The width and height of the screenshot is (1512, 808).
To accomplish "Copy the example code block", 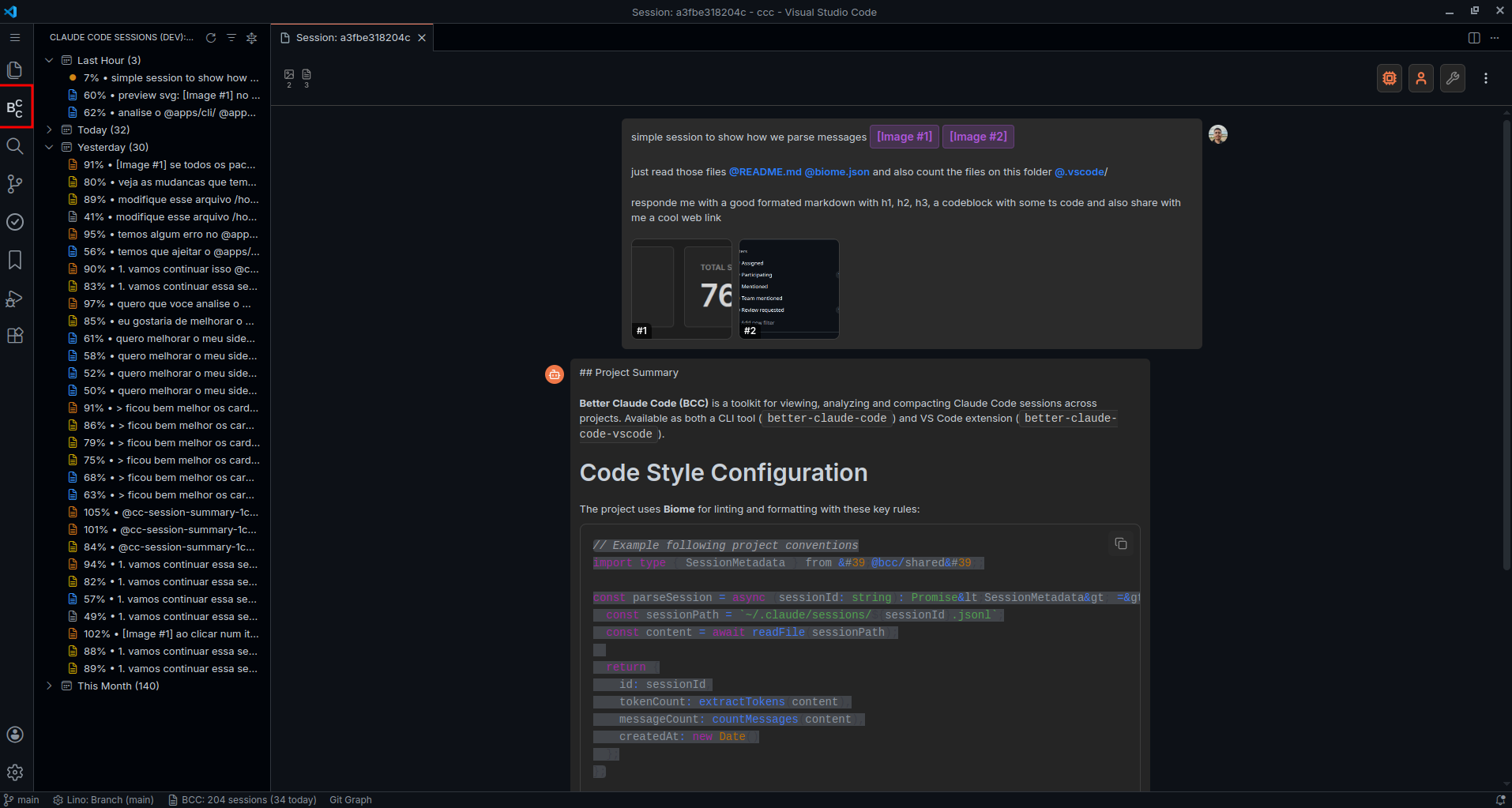I will [x=1120, y=543].
